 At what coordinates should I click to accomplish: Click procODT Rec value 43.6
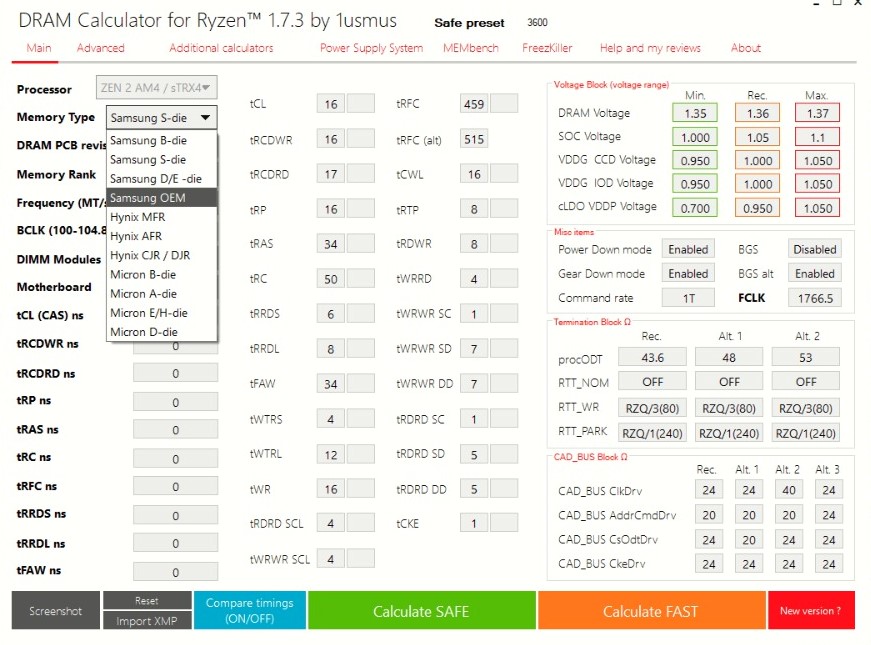click(x=652, y=357)
